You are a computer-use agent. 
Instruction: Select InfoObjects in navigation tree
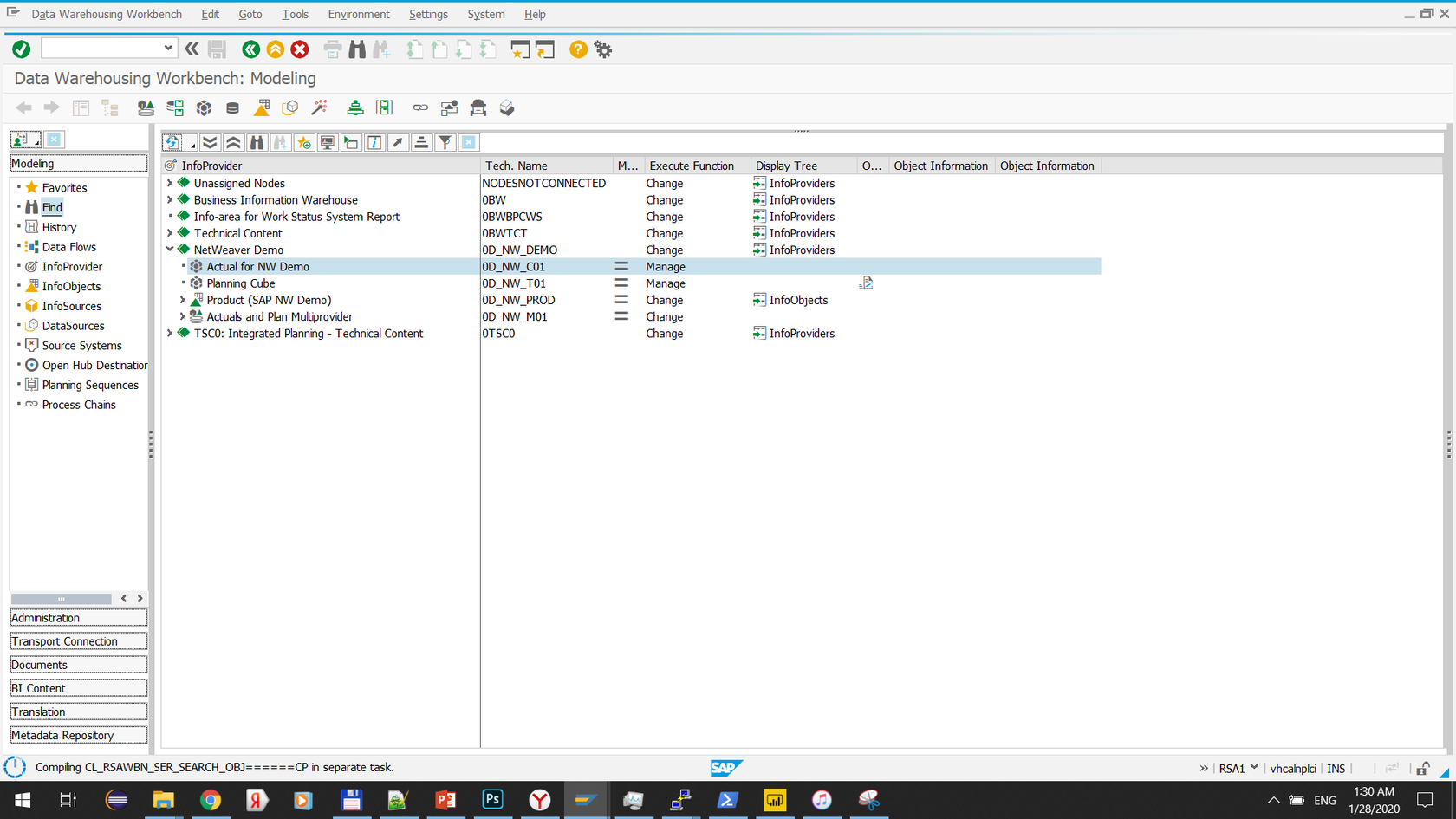tap(71, 286)
